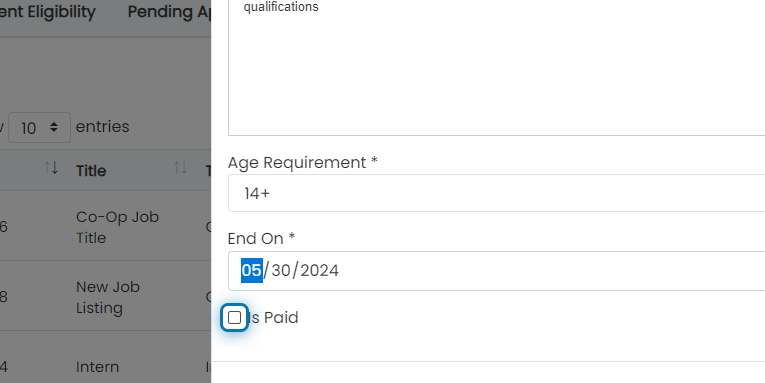Screen dimensions: 765x383
Task: Focus the Age Requirement field containing 14+
Action: [496, 193]
